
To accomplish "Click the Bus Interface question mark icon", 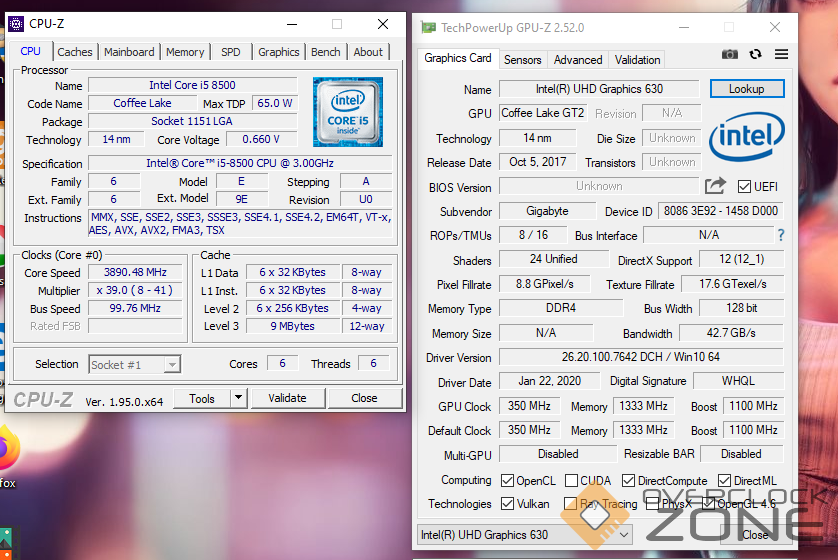I will (781, 235).
